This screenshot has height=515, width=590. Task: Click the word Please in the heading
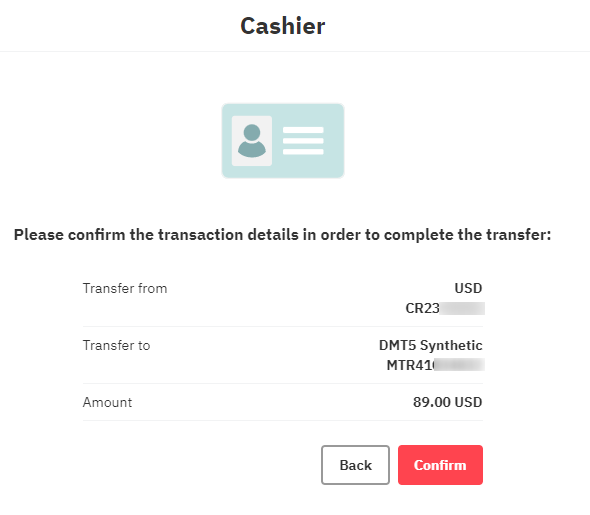click(x=39, y=235)
